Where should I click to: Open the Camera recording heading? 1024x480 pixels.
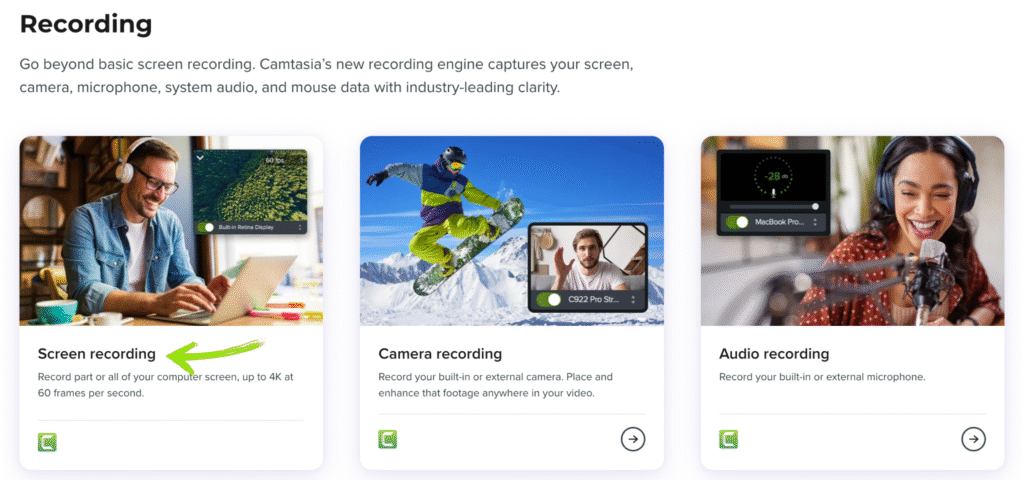pos(440,354)
